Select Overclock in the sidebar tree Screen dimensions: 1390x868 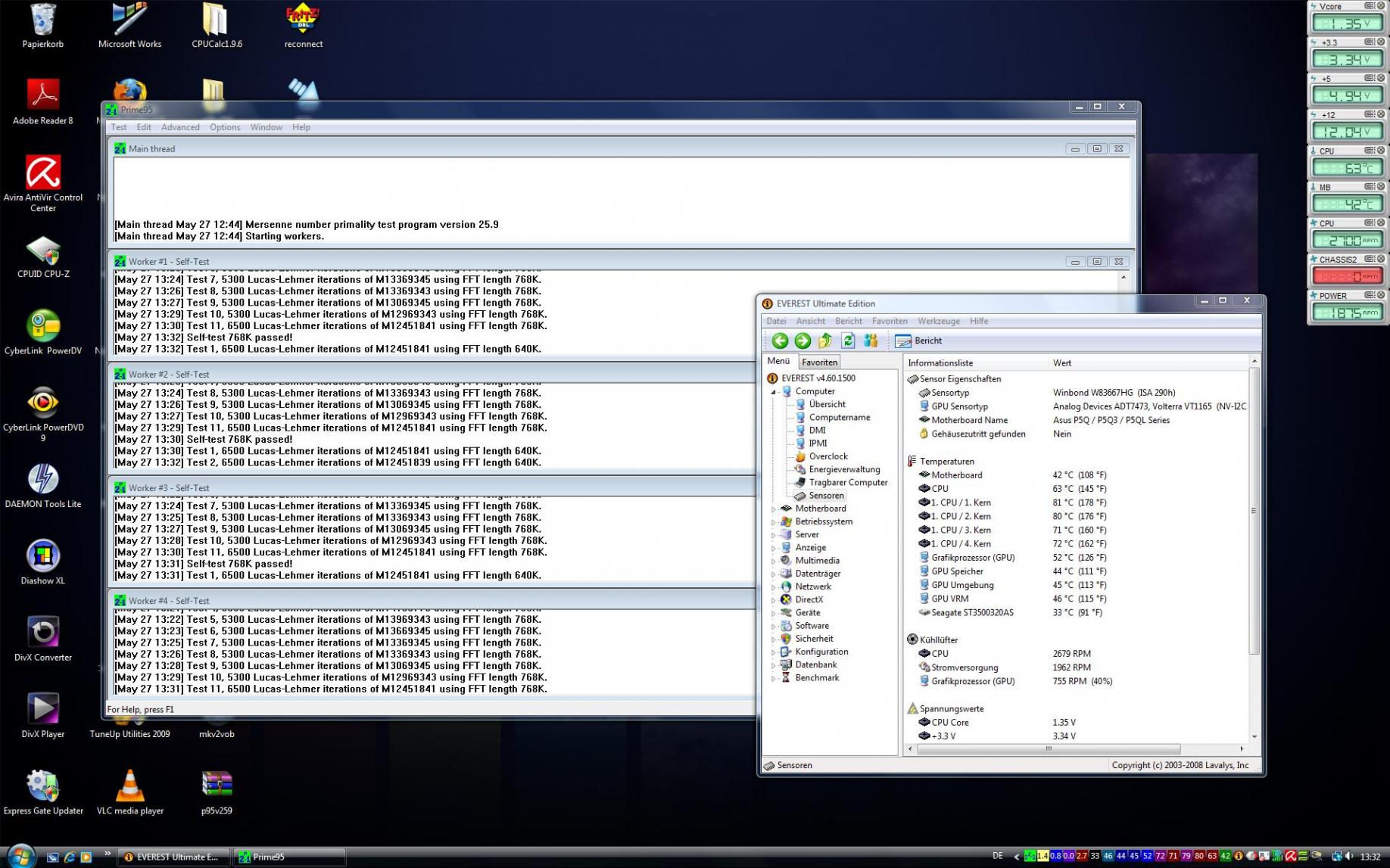827,456
